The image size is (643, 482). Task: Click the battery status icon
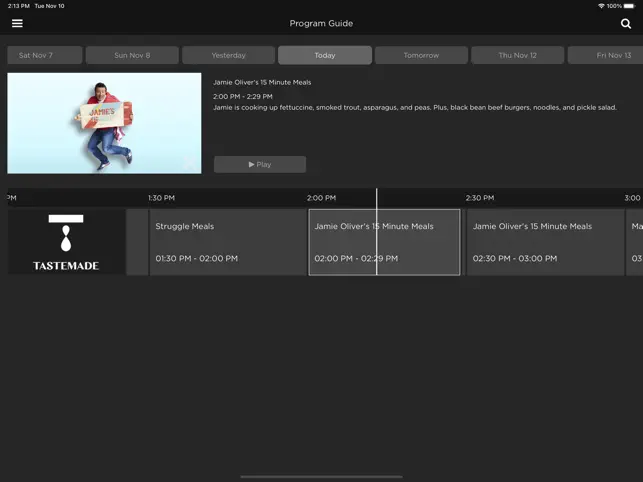[629, 6]
